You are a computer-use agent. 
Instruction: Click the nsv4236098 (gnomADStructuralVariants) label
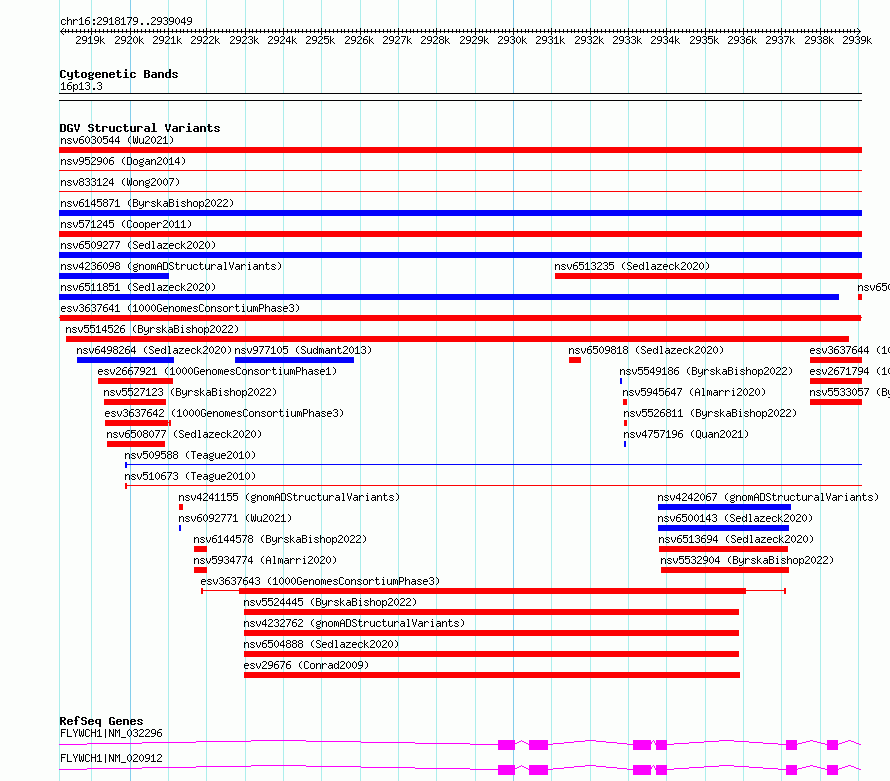pyautogui.click(x=171, y=266)
